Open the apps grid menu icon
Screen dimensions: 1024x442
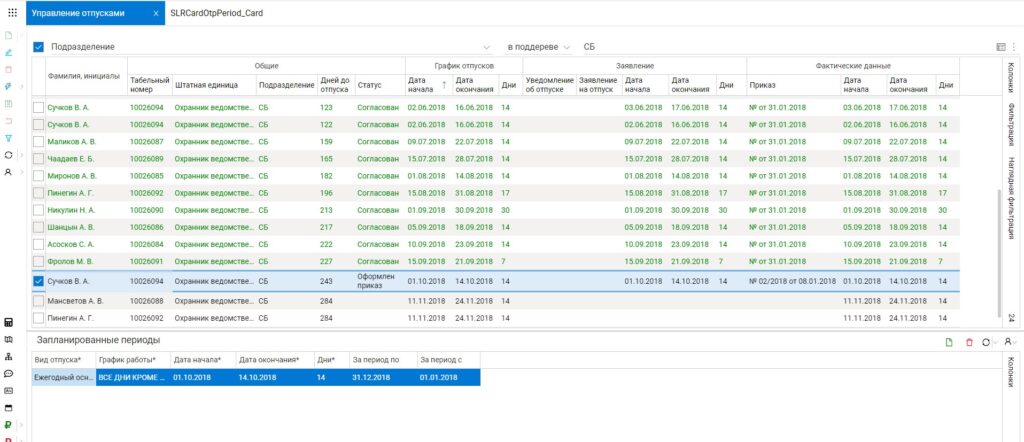pos(12,12)
